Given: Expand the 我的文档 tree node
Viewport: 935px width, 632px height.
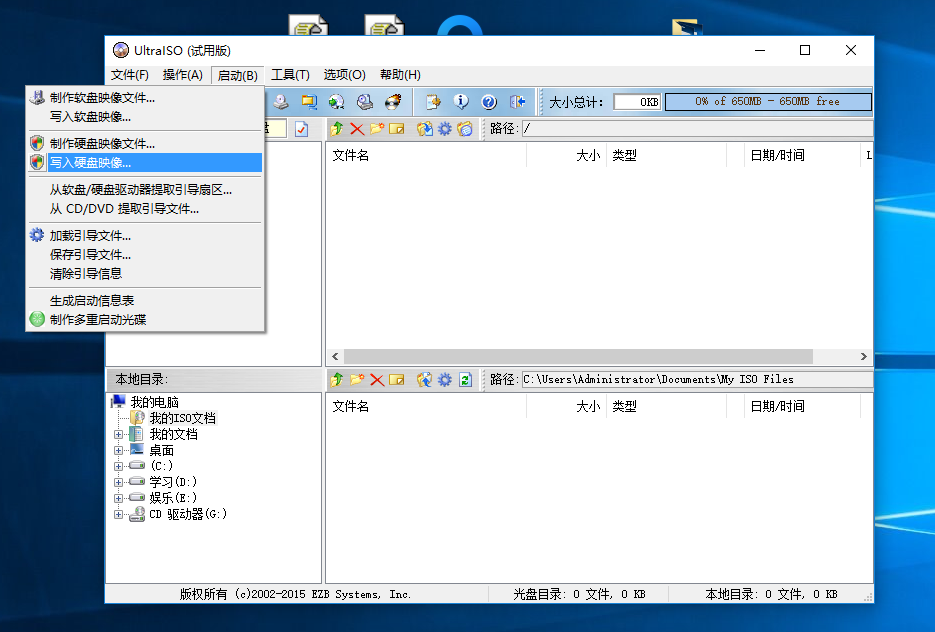Looking at the screenshot, I should click(118, 435).
